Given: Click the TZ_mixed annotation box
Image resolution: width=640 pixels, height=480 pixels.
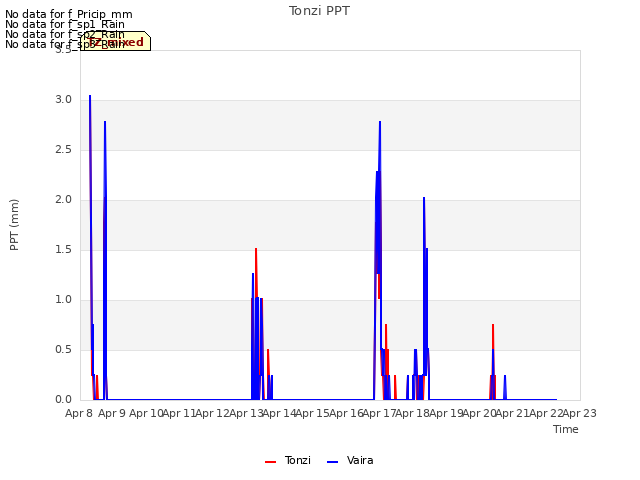Looking at the screenshot, I should pos(116,41).
